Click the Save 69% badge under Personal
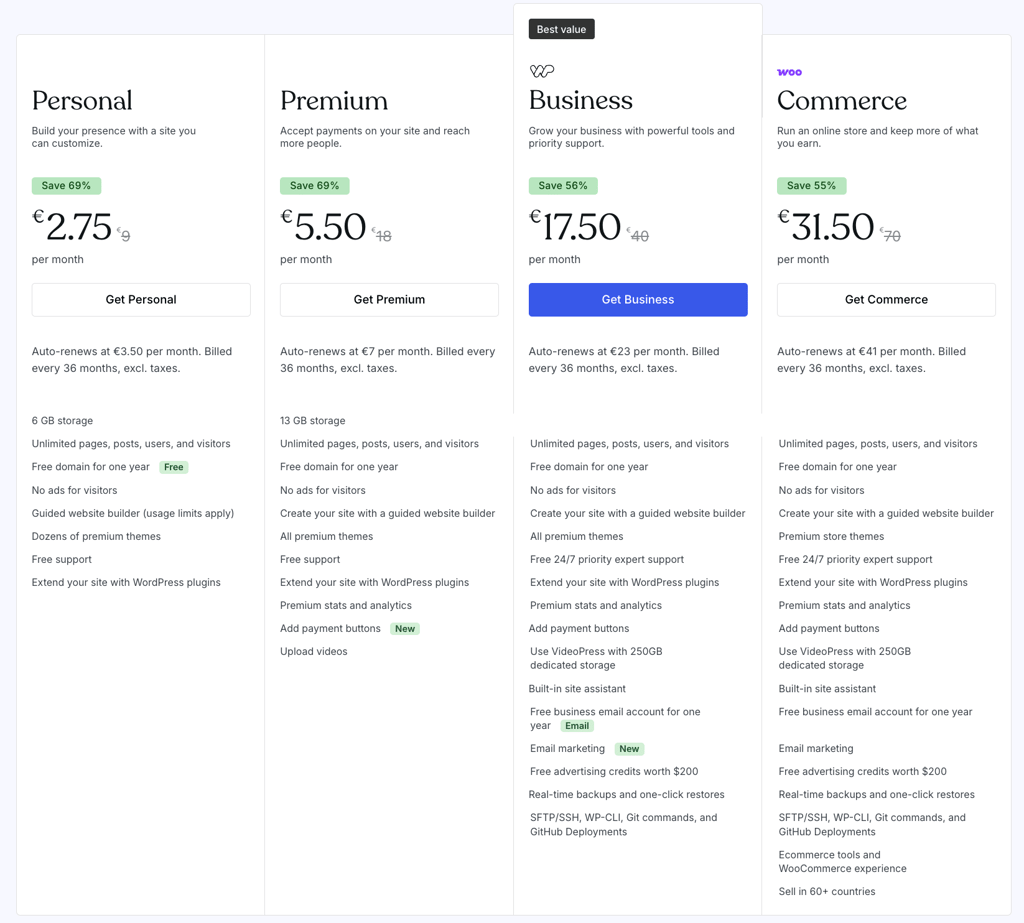This screenshot has width=1024, height=923. coord(66,186)
